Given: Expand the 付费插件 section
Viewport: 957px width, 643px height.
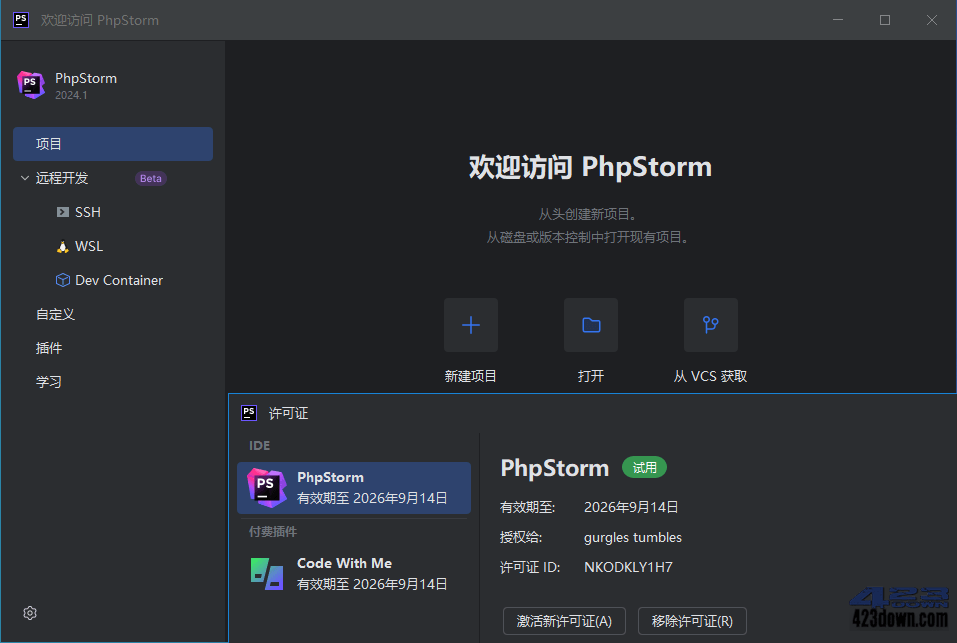Looking at the screenshot, I should pos(272,531).
